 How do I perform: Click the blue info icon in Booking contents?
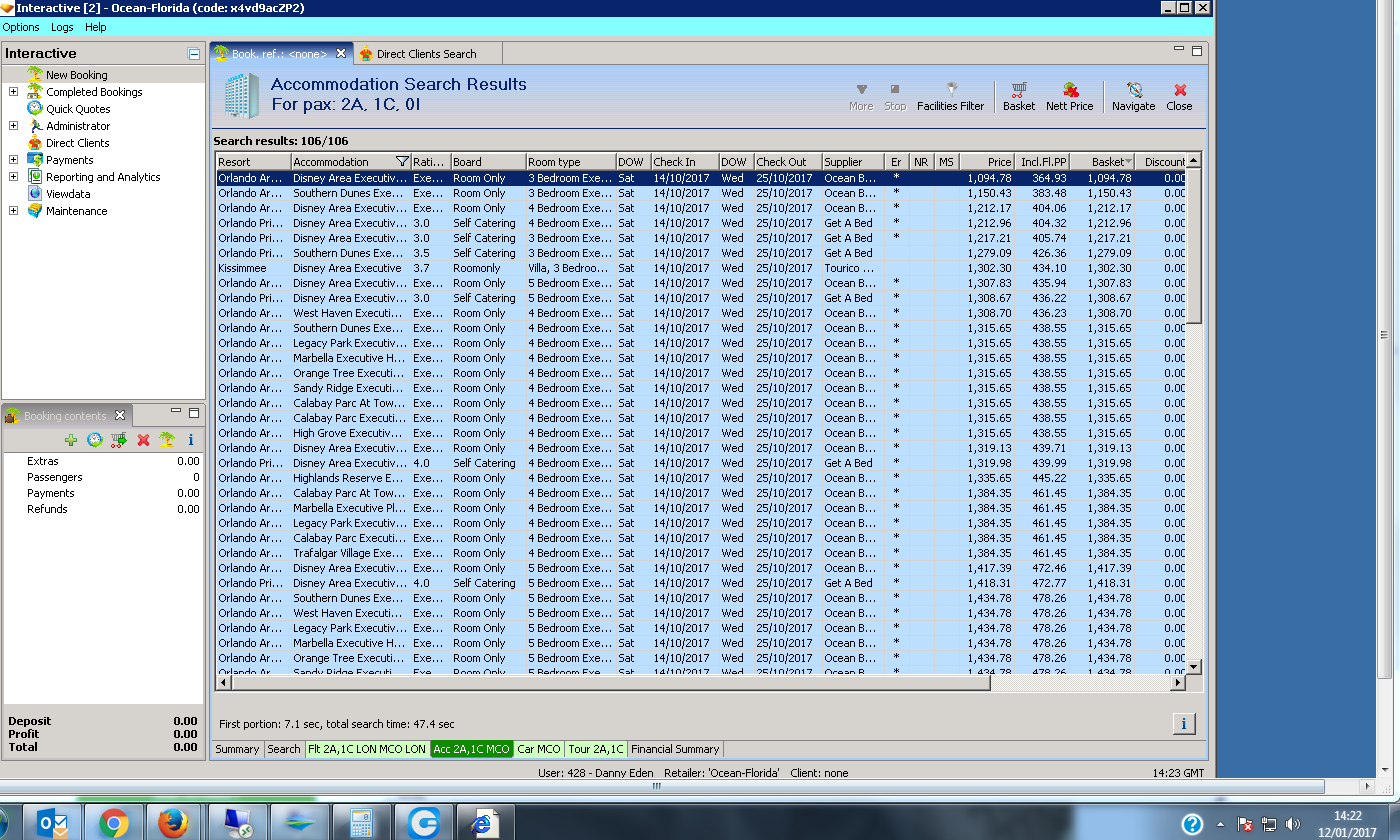coord(191,440)
